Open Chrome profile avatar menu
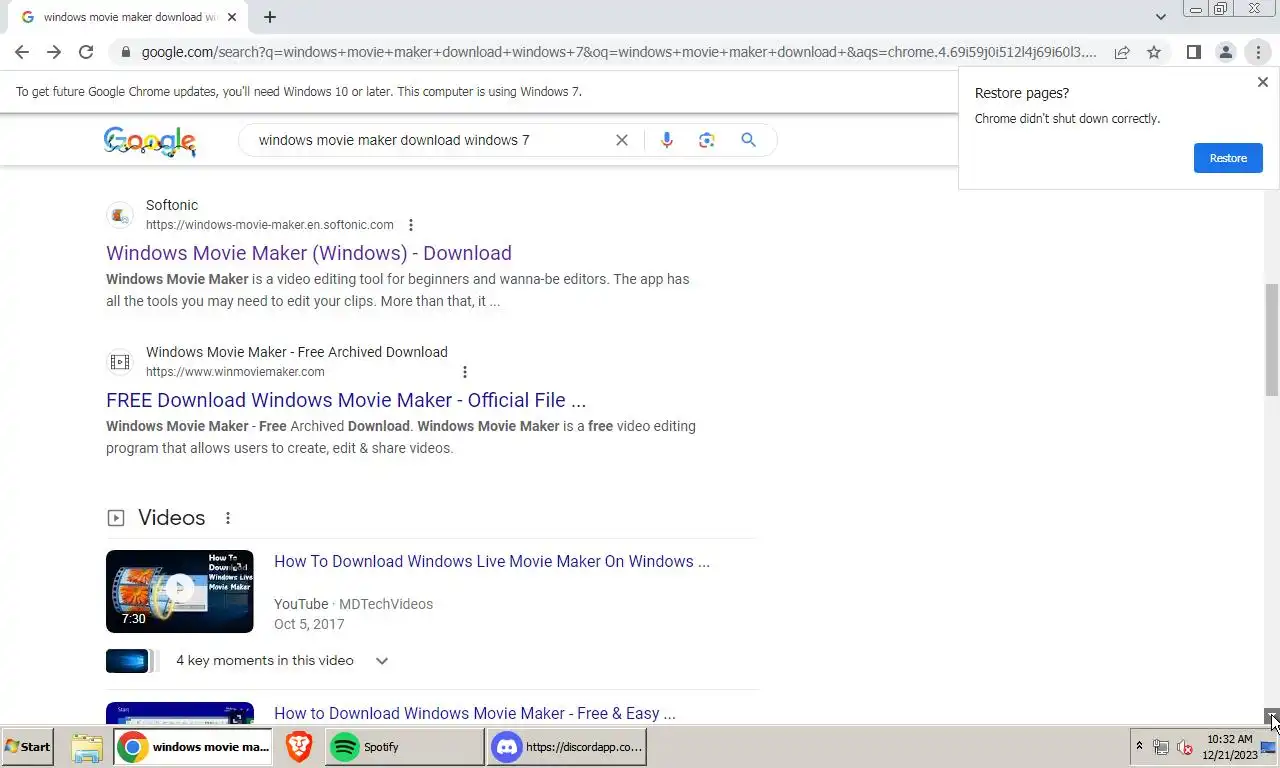The height and width of the screenshot is (768, 1280). point(1225,52)
